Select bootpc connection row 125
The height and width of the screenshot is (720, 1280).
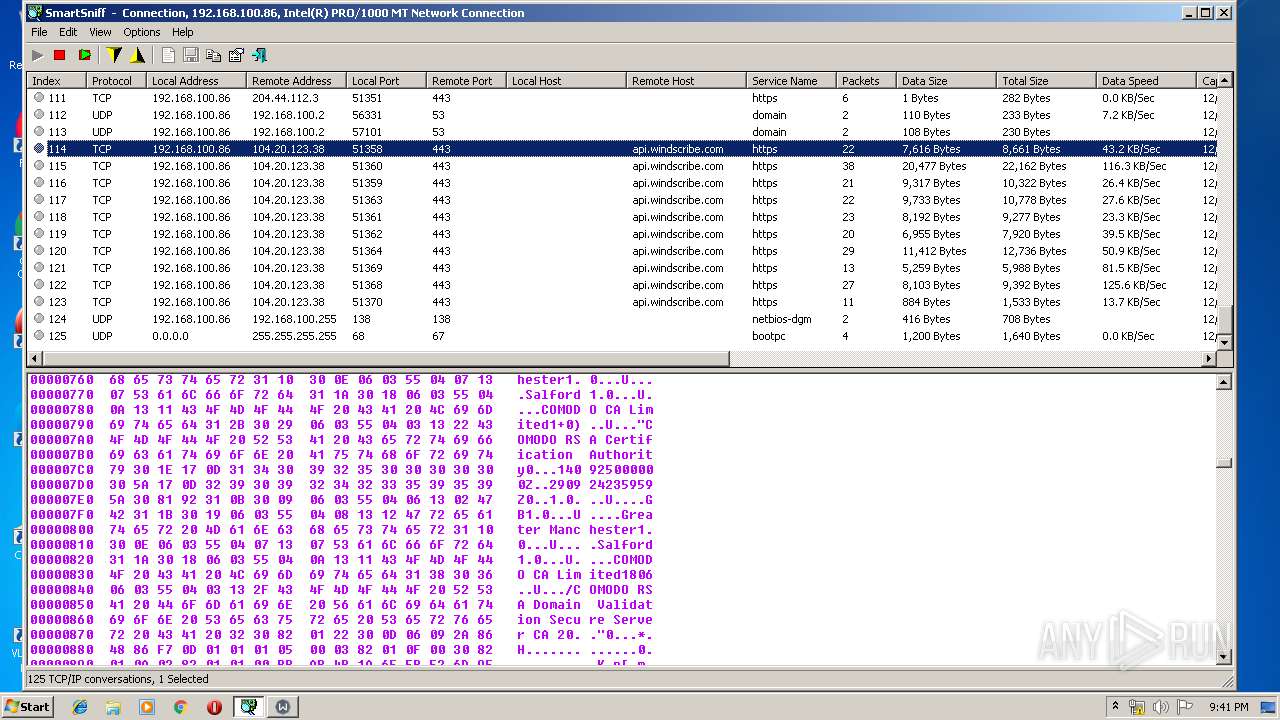pos(622,336)
